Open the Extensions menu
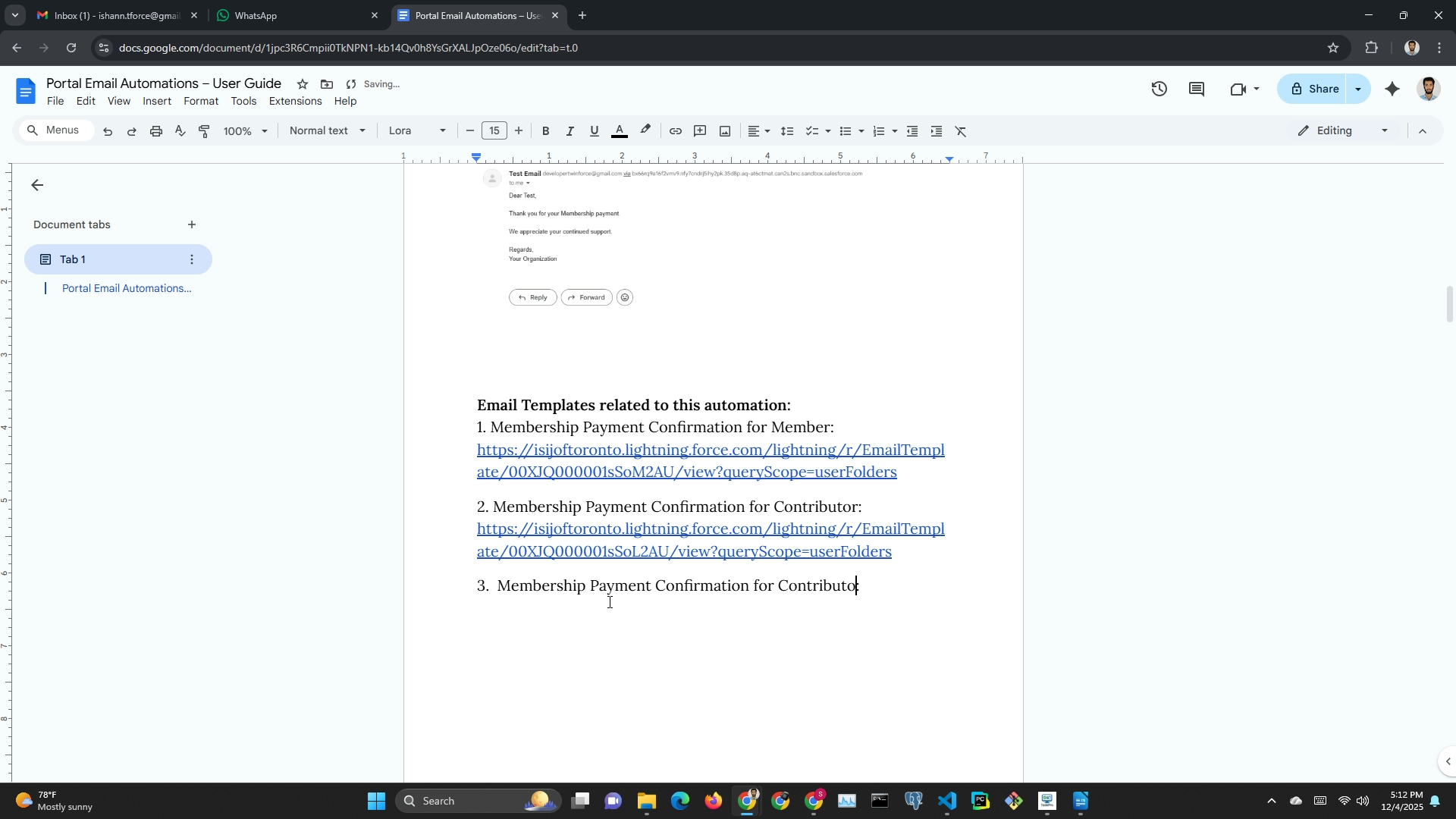 pyautogui.click(x=295, y=102)
